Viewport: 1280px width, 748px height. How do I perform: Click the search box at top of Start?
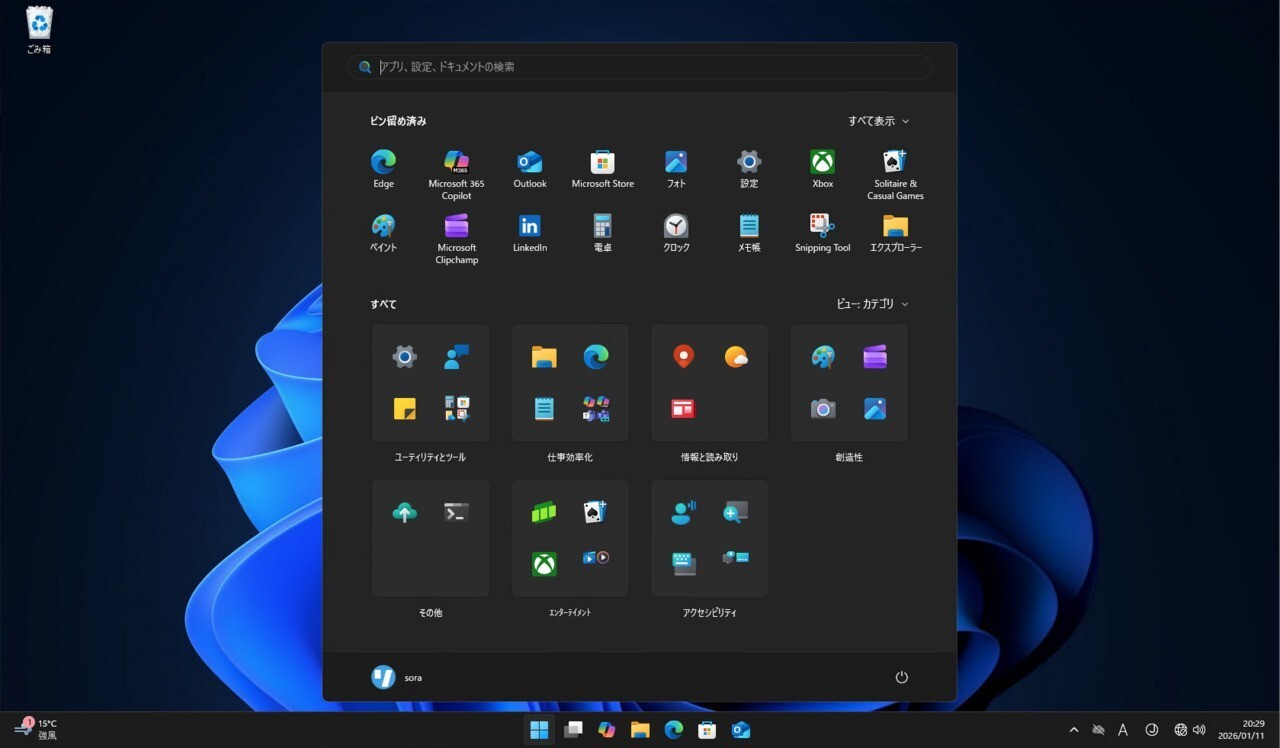coord(640,67)
